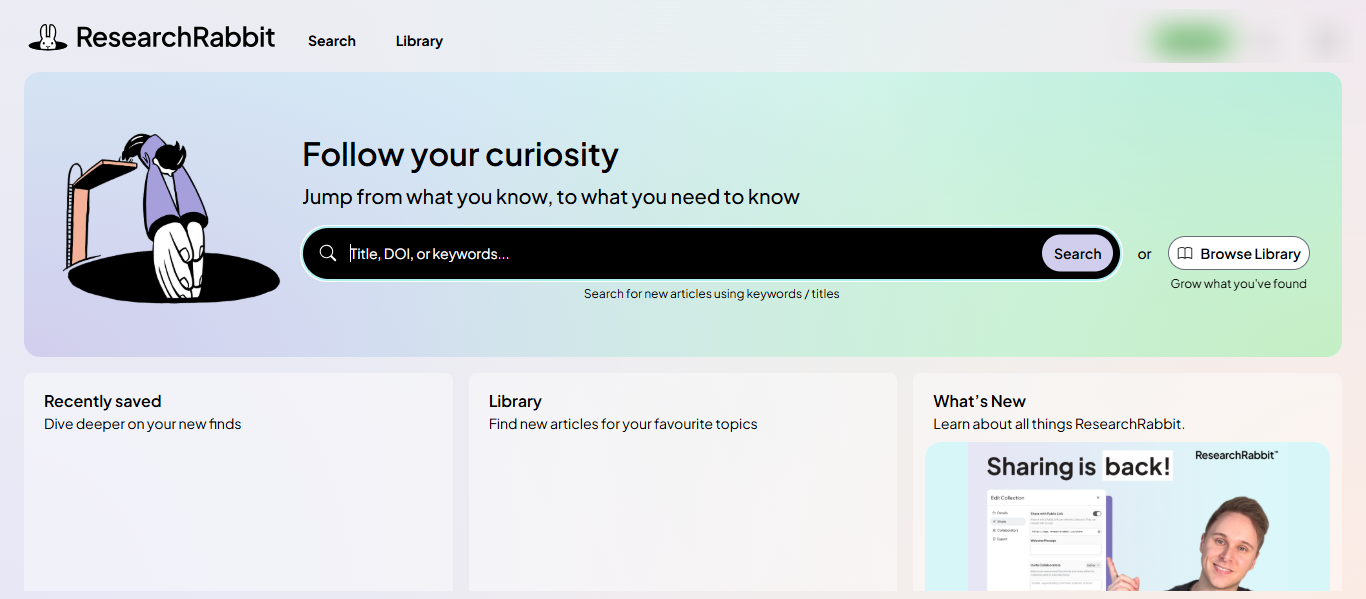
Task: Click the book icon inside Browse Library button
Action: pyautogui.click(x=1184, y=253)
